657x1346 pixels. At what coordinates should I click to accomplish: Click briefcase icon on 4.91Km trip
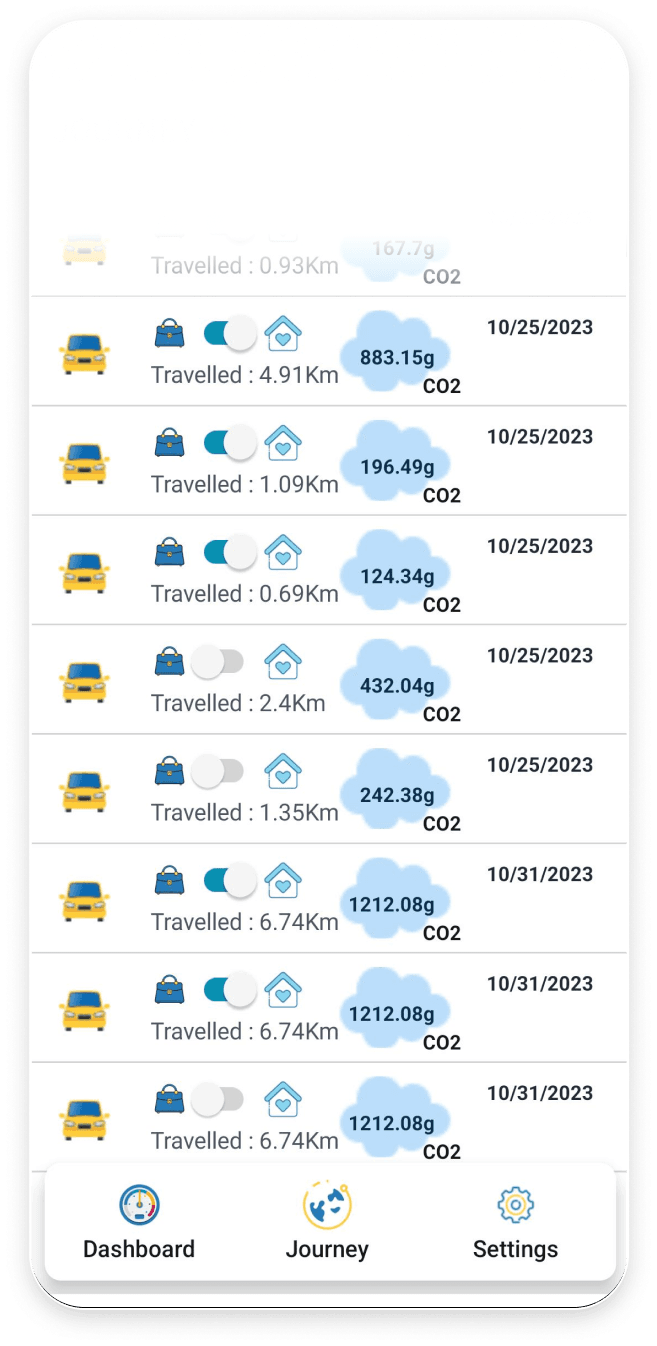tap(170, 333)
